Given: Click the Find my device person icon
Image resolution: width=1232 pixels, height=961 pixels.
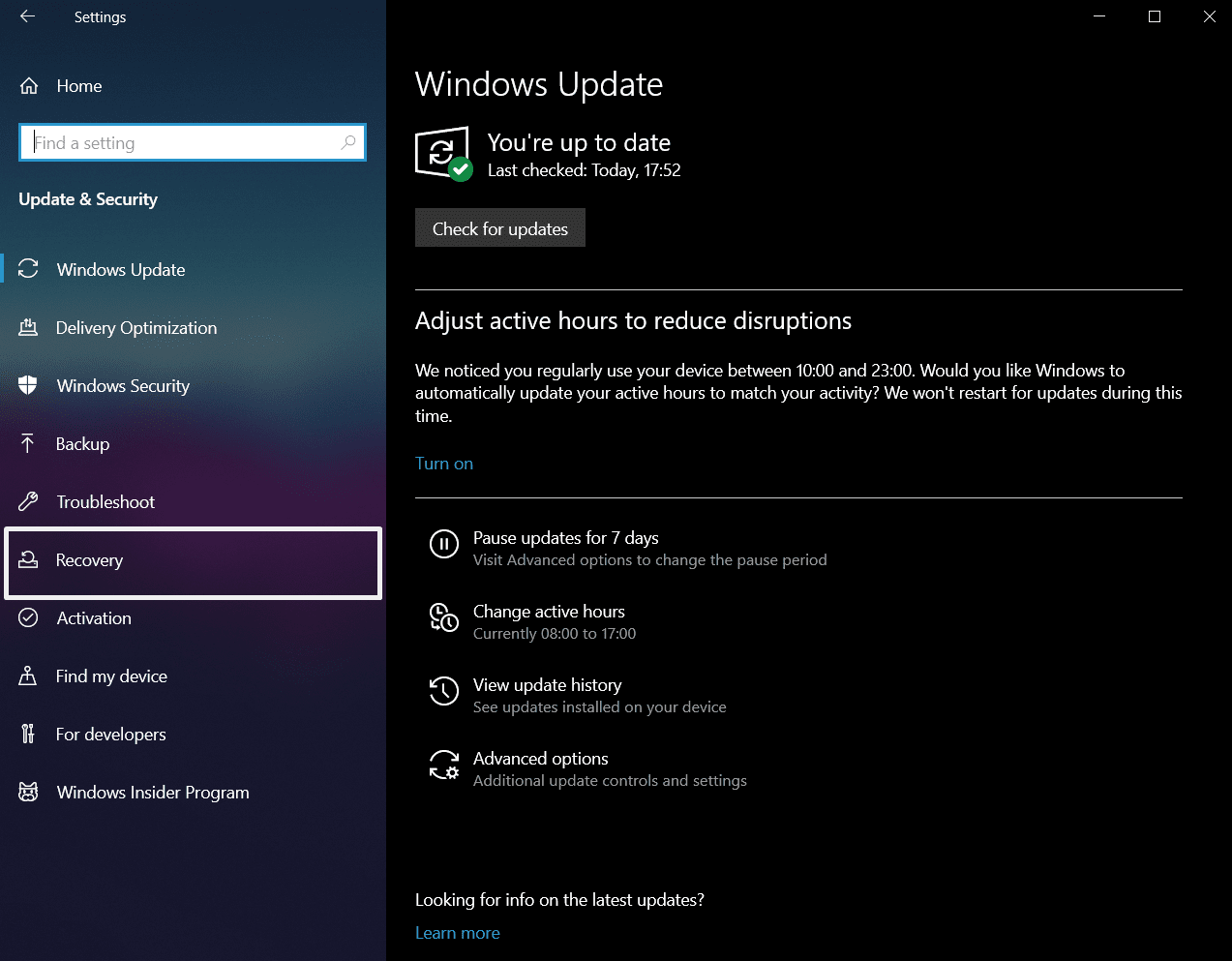Looking at the screenshot, I should pyautogui.click(x=28, y=676).
